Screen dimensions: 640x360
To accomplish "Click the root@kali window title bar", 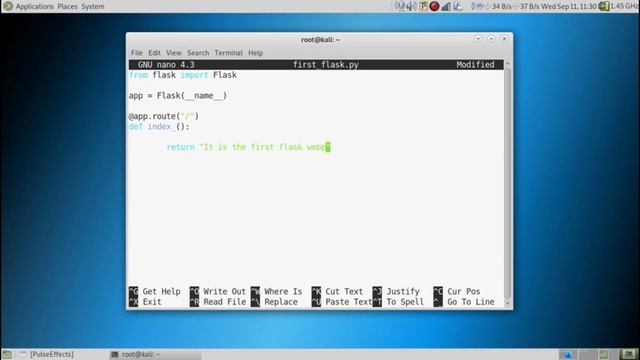I will 320,40.
